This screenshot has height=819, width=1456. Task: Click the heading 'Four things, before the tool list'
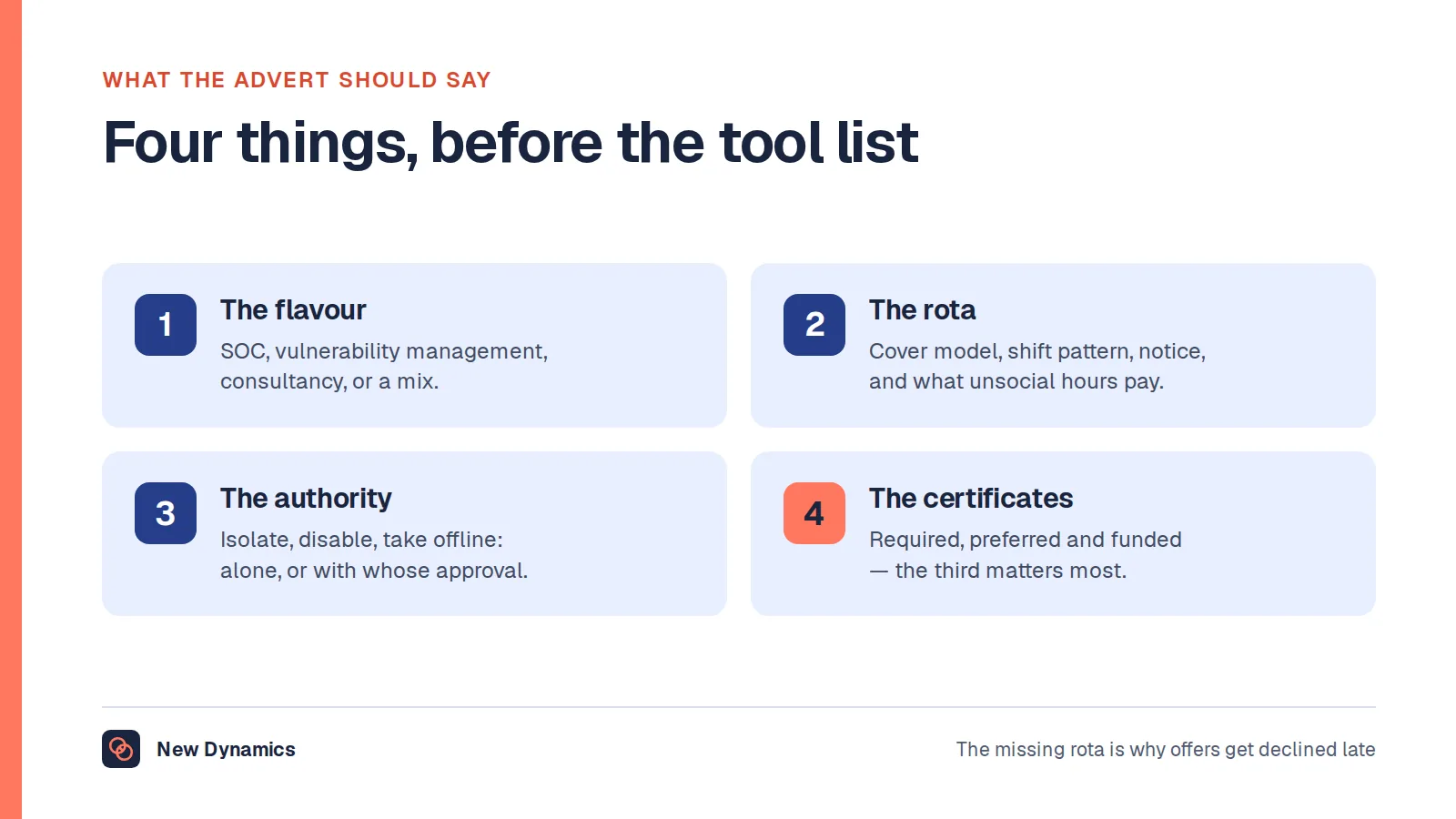(511, 143)
